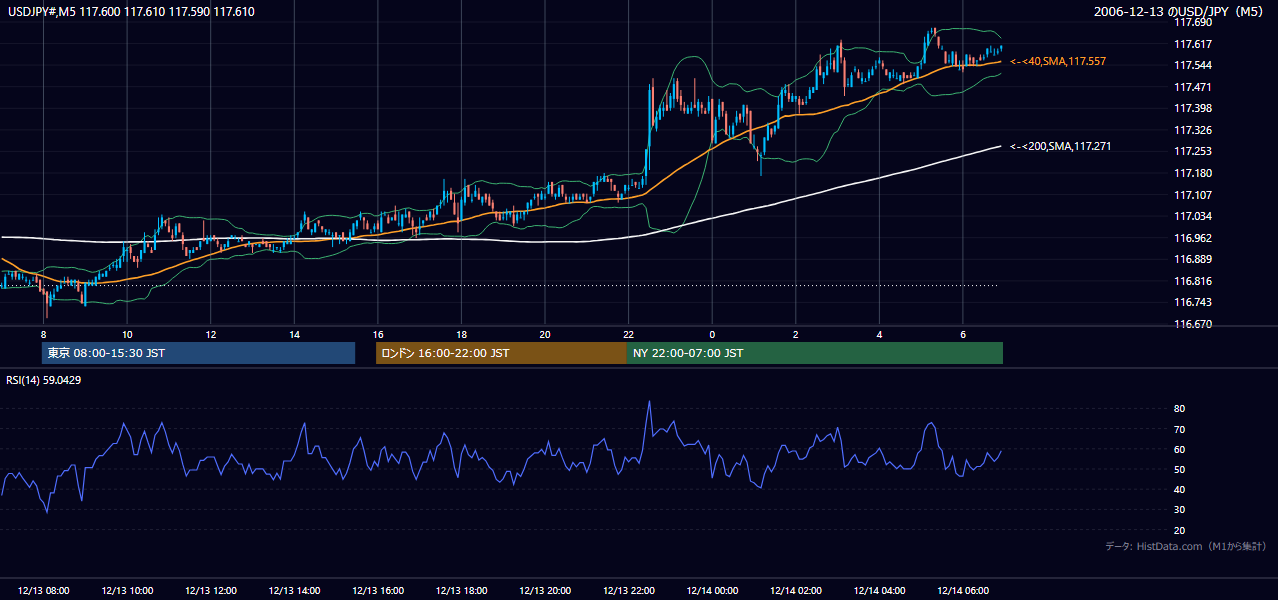The image size is (1278, 600).
Task: Click price axis value 117.690
Action: tap(1193, 22)
